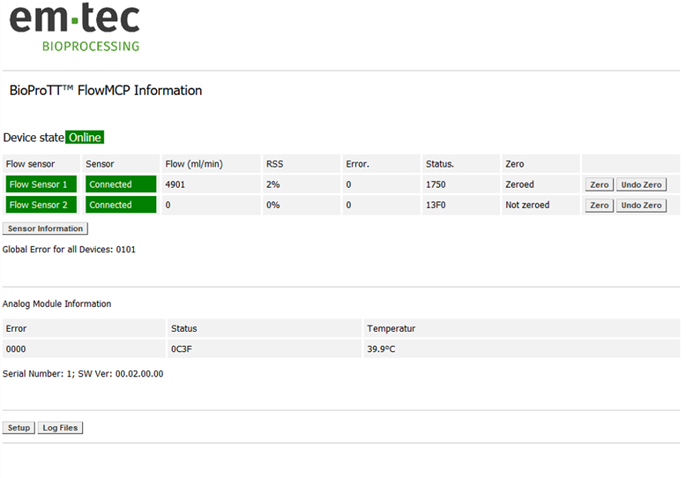The image size is (700, 478).
Task: Click the flow value 4901
Action: (x=176, y=184)
